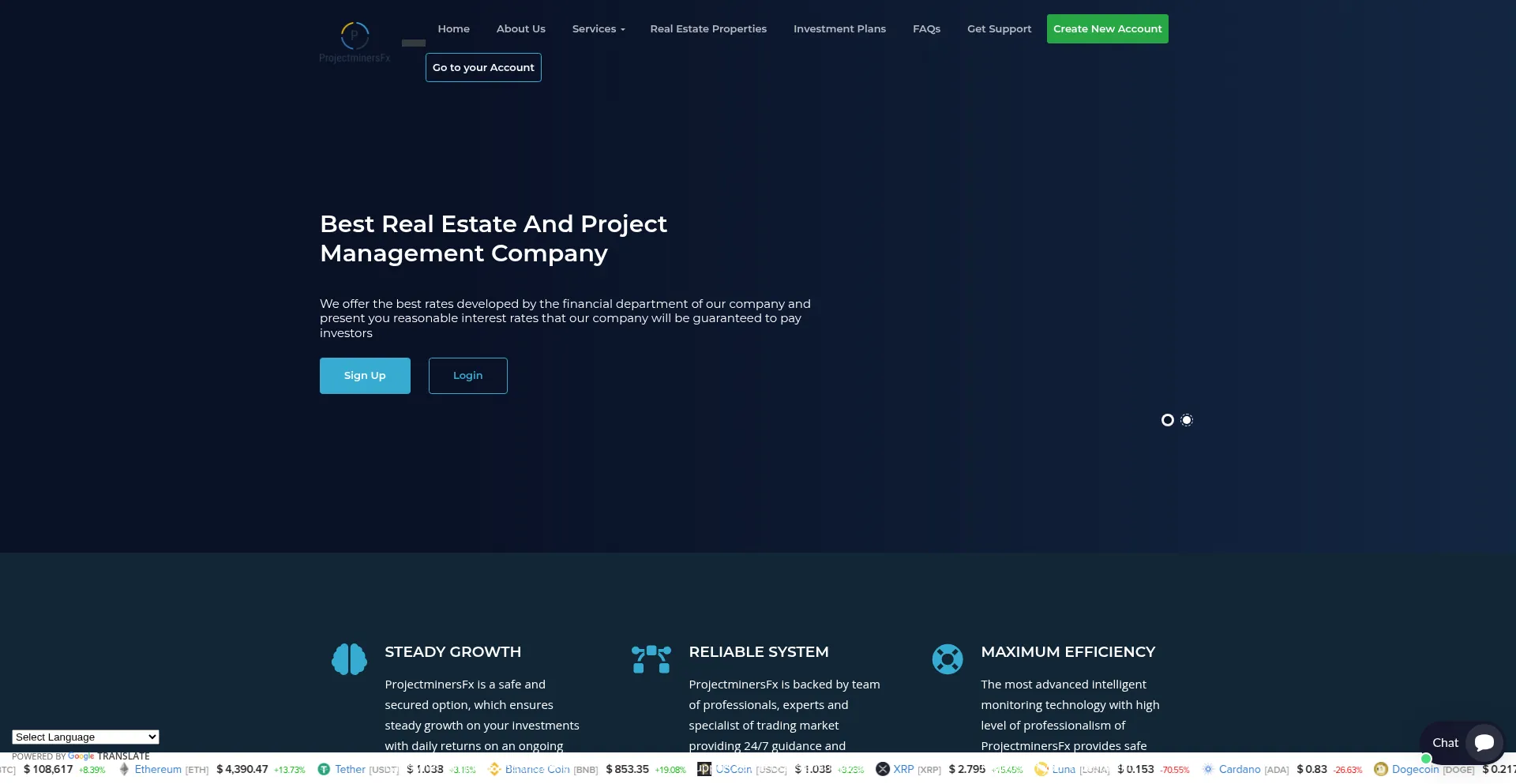Open the Select Language dropdown
Image resolution: width=1516 pixels, height=784 pixels.
coord(85,737)
